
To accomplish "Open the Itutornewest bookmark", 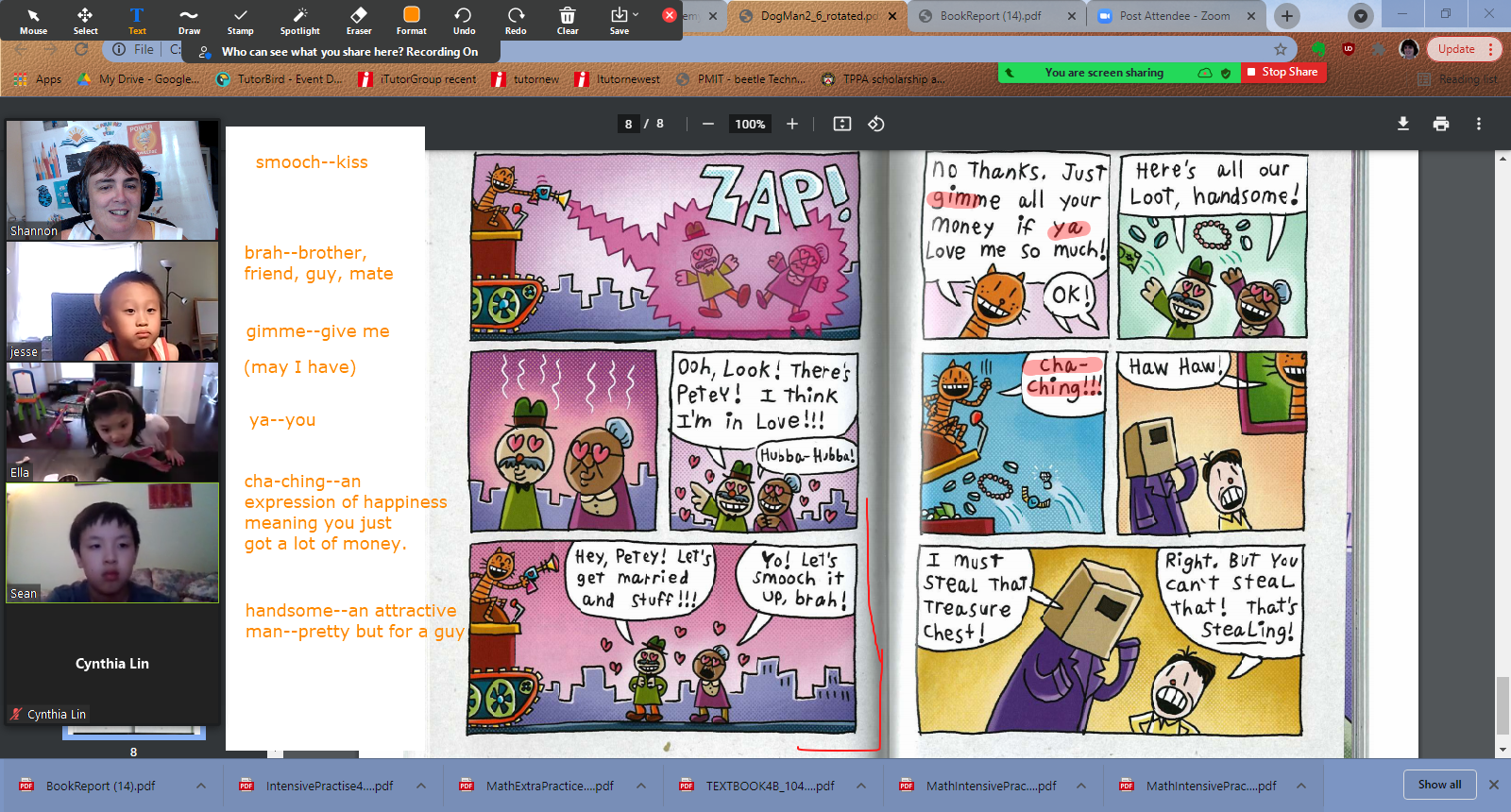I will [618, 79].
